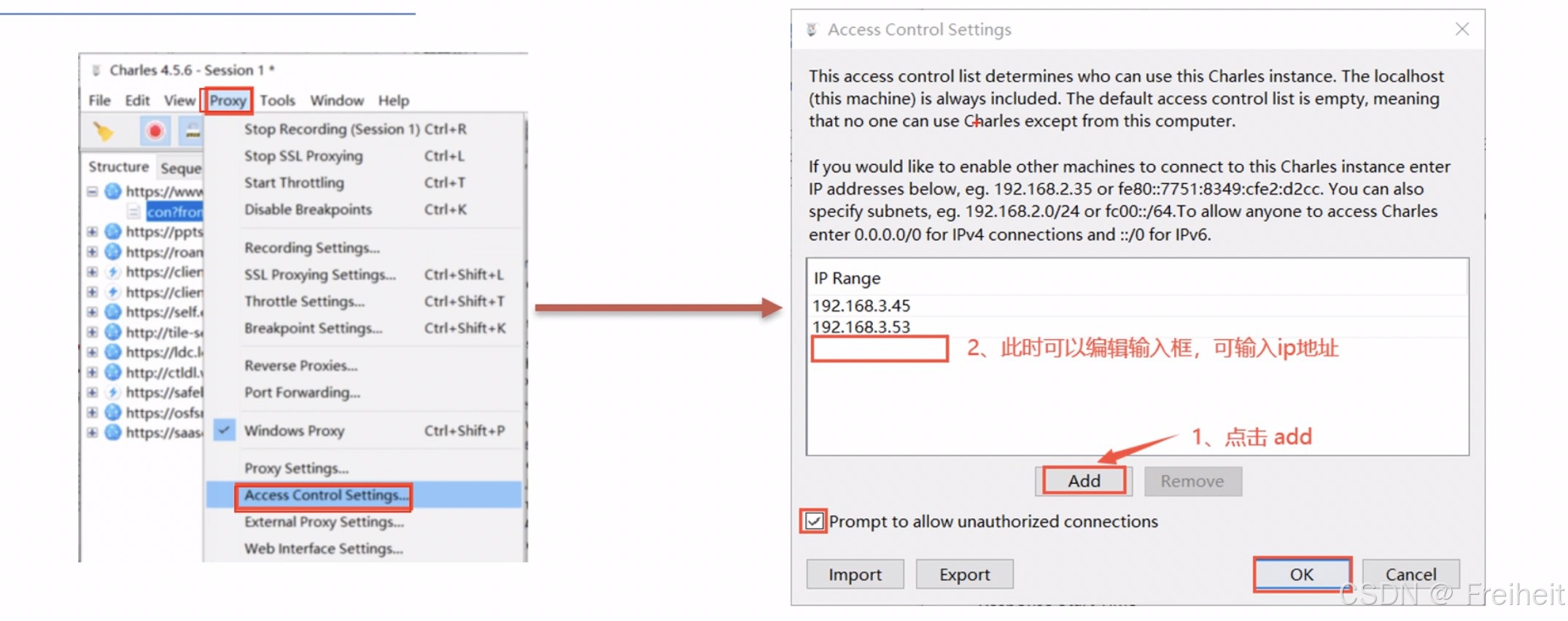Expand the https://roan tree node
This screenshot has width=1568, height=621.
(93, 251)
